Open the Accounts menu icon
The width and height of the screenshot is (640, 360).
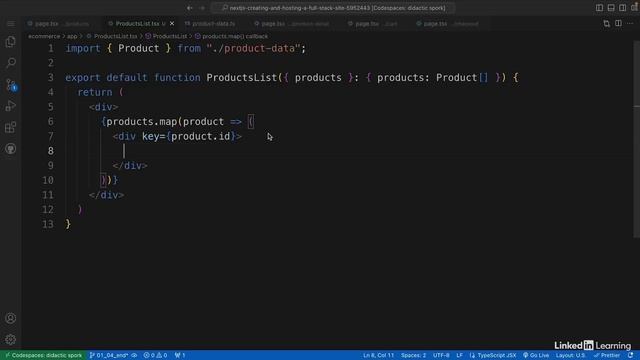coord(11,318)
